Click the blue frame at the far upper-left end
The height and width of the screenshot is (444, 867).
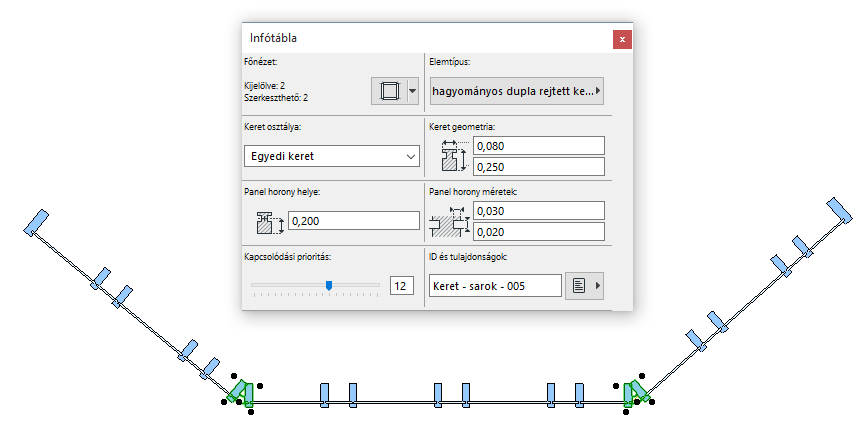36,221
